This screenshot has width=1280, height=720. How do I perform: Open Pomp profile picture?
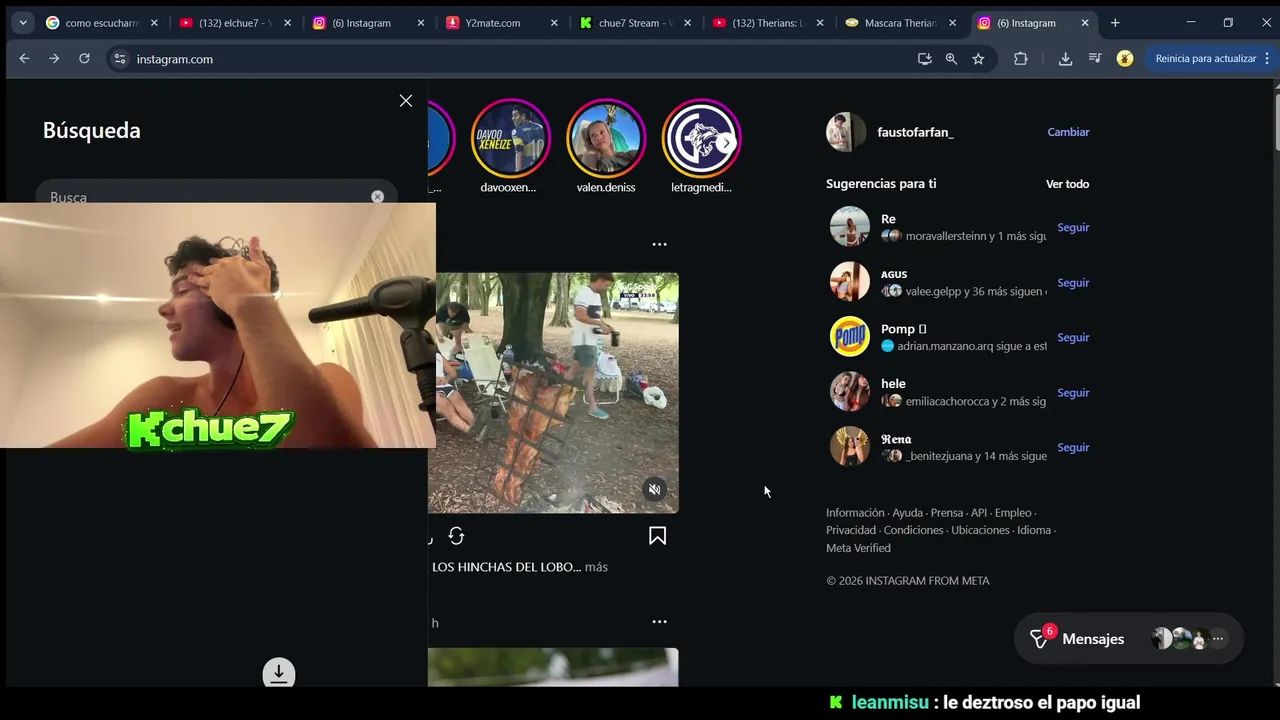tap(850, 337)
